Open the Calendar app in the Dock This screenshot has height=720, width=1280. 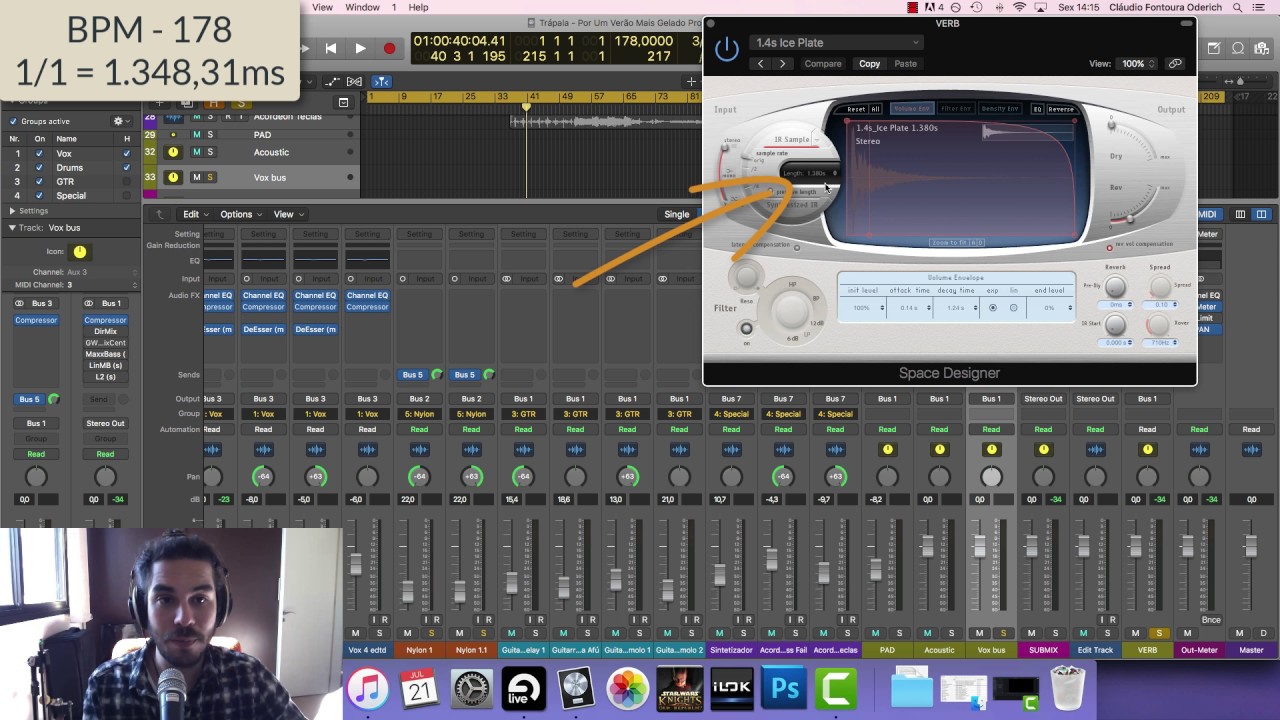tap(419, 688)
